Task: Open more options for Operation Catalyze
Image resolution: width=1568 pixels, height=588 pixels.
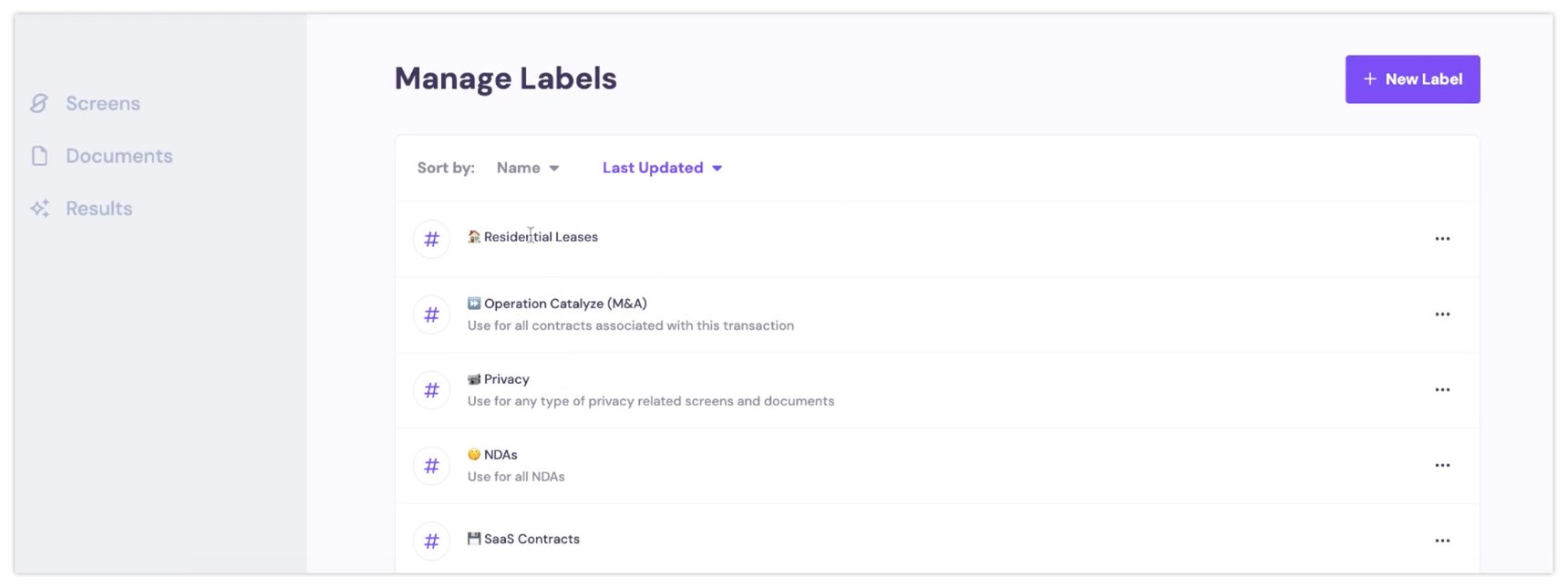Action: pos(1442,315)
